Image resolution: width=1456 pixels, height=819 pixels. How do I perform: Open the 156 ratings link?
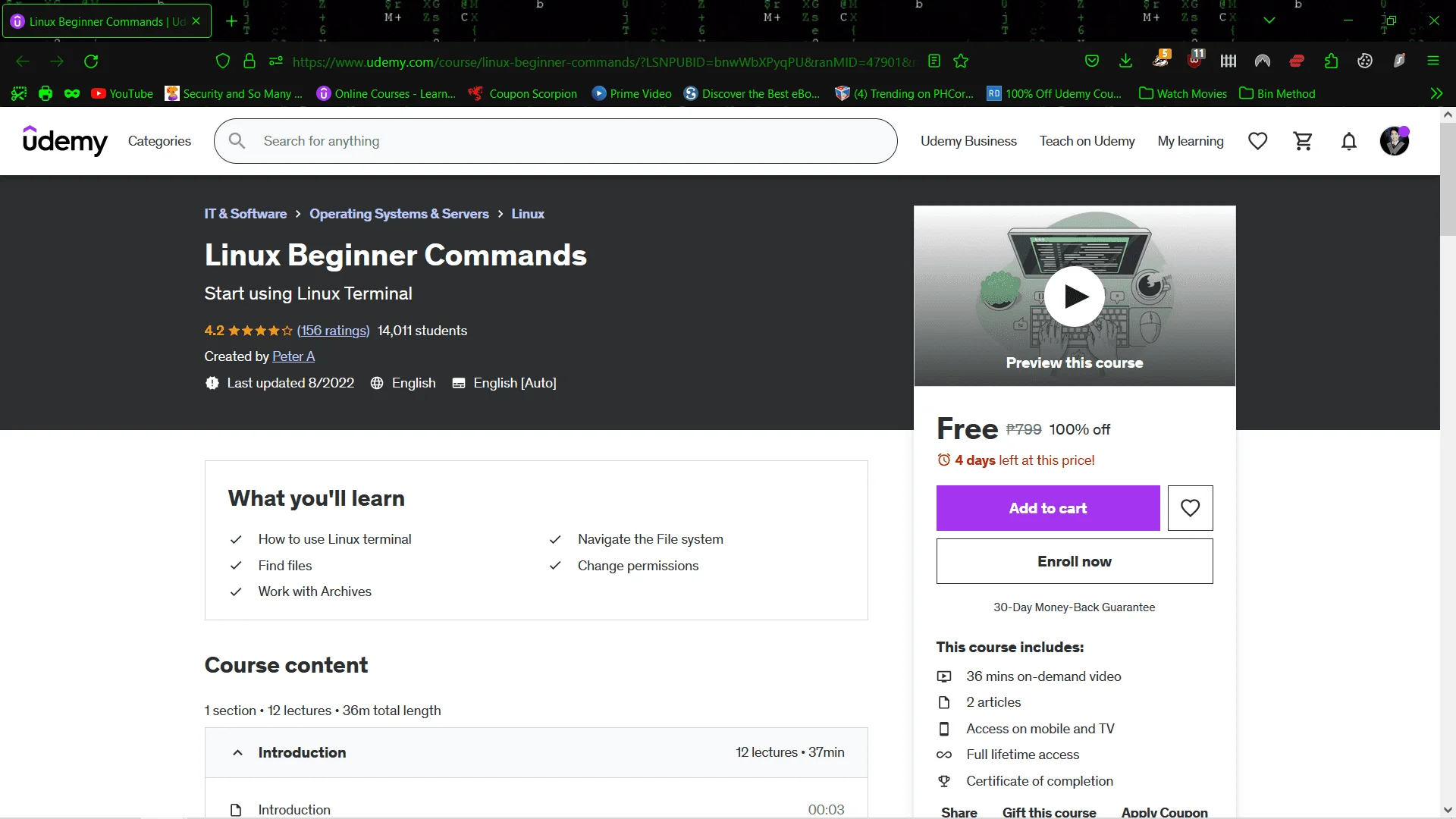click(334, 331)
